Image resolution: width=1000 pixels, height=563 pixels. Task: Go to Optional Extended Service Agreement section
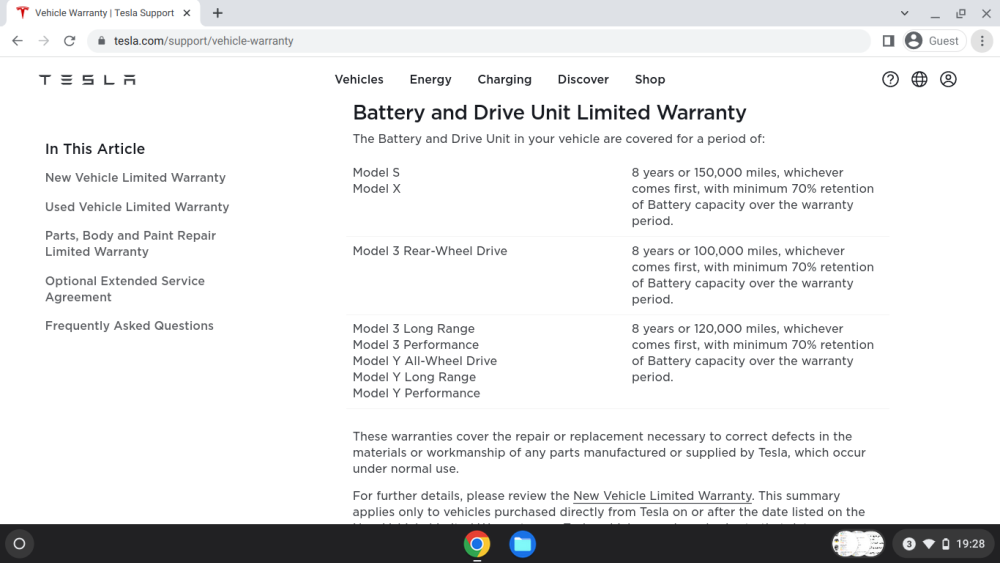(125, 289)
